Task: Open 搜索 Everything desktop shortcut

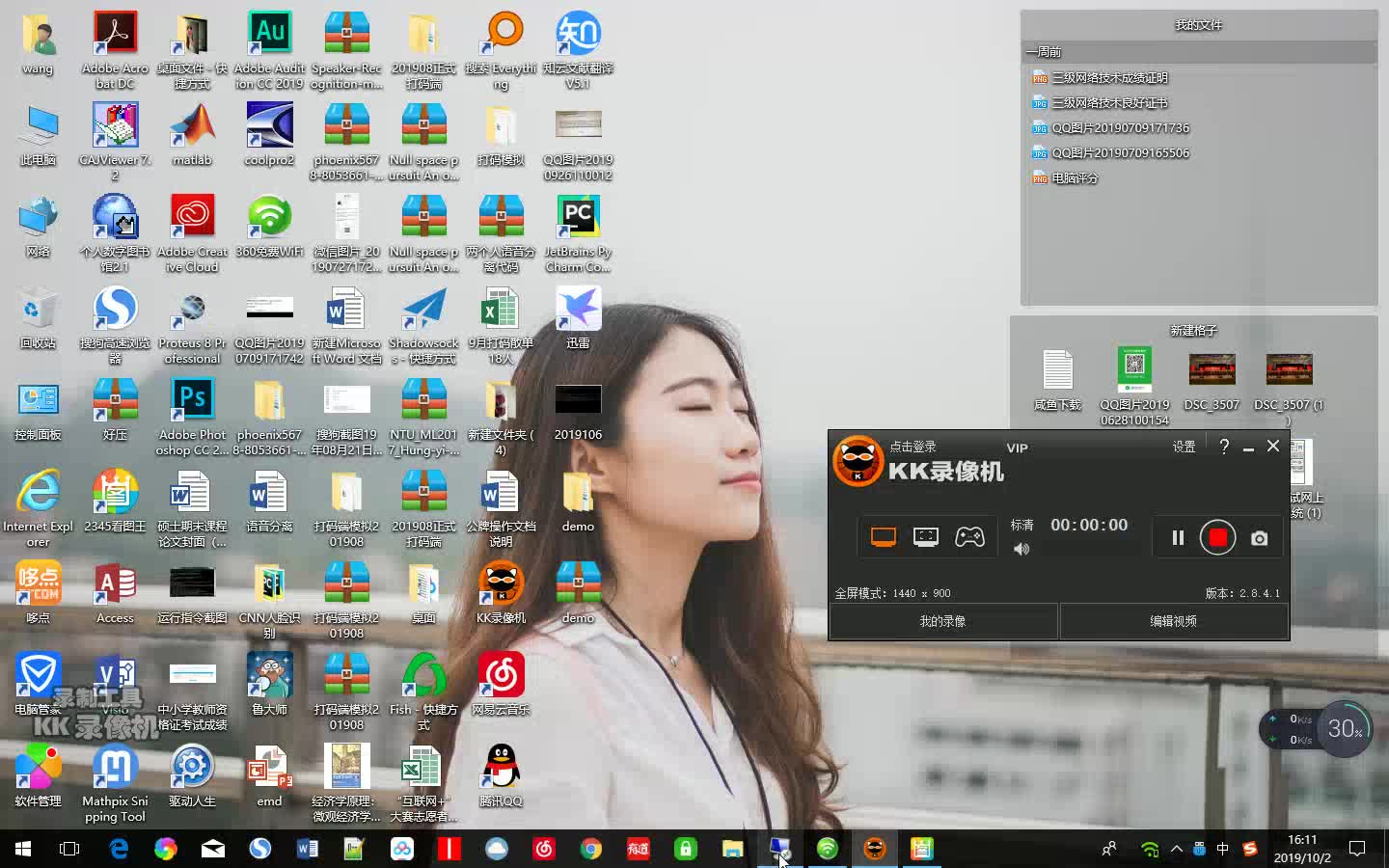Action: coord(501,49)
